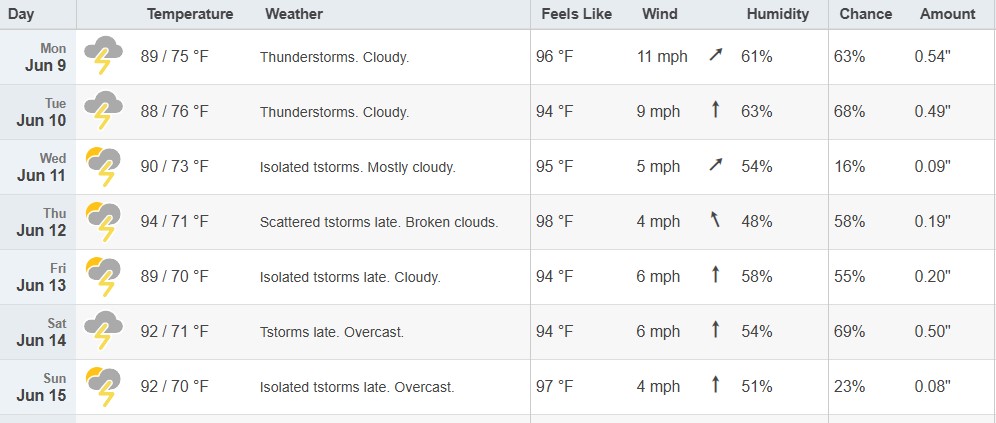Image resolution: width=996 pixels, height=423 pixels.
Task: Click the 'Scattered tstorms late. Broken clouds.' text
Action: (x=379, y=222)
